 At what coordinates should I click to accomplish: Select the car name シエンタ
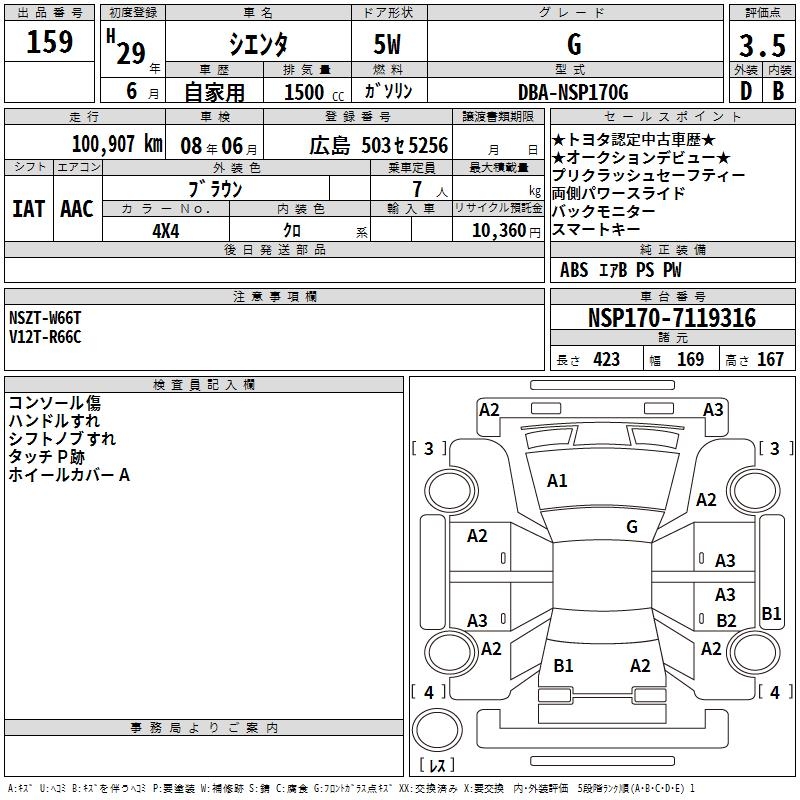click(258, 44)
